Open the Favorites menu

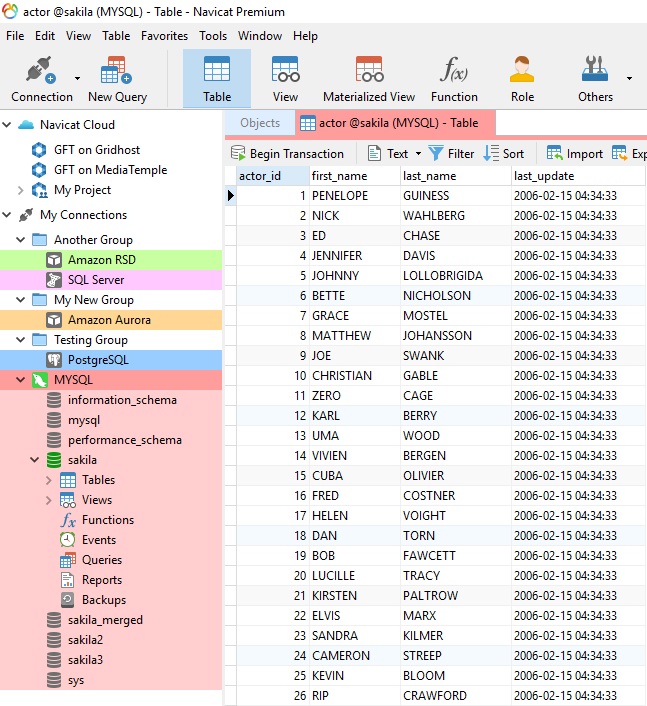[x=164, y=36]
